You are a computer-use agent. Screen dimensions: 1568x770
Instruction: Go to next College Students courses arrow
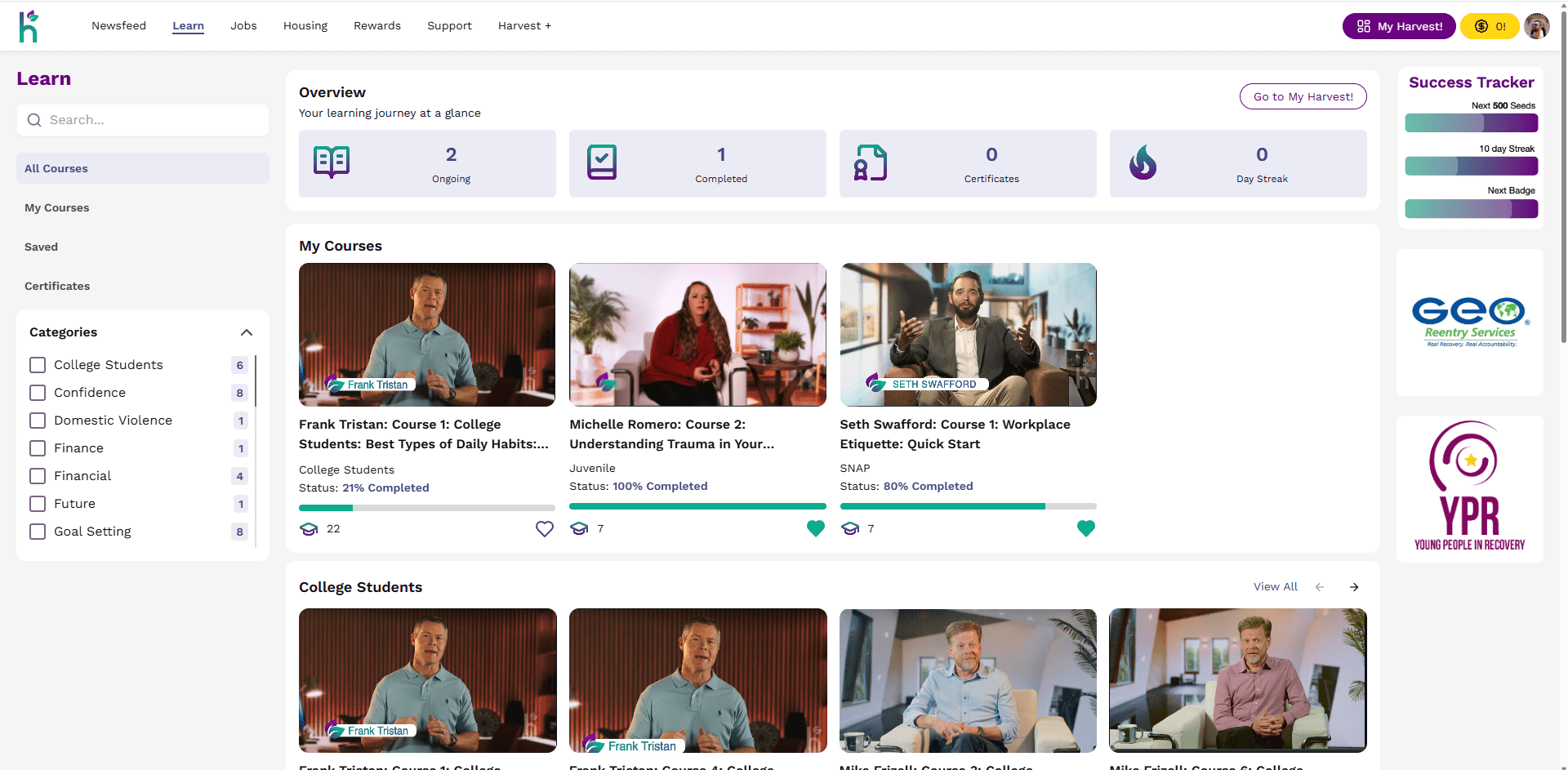pyautogui.click(x=1354, y=587)
